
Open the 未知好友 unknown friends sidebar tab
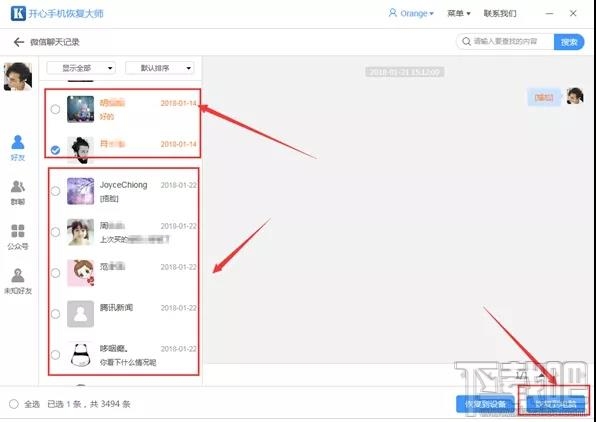[18, 281]
